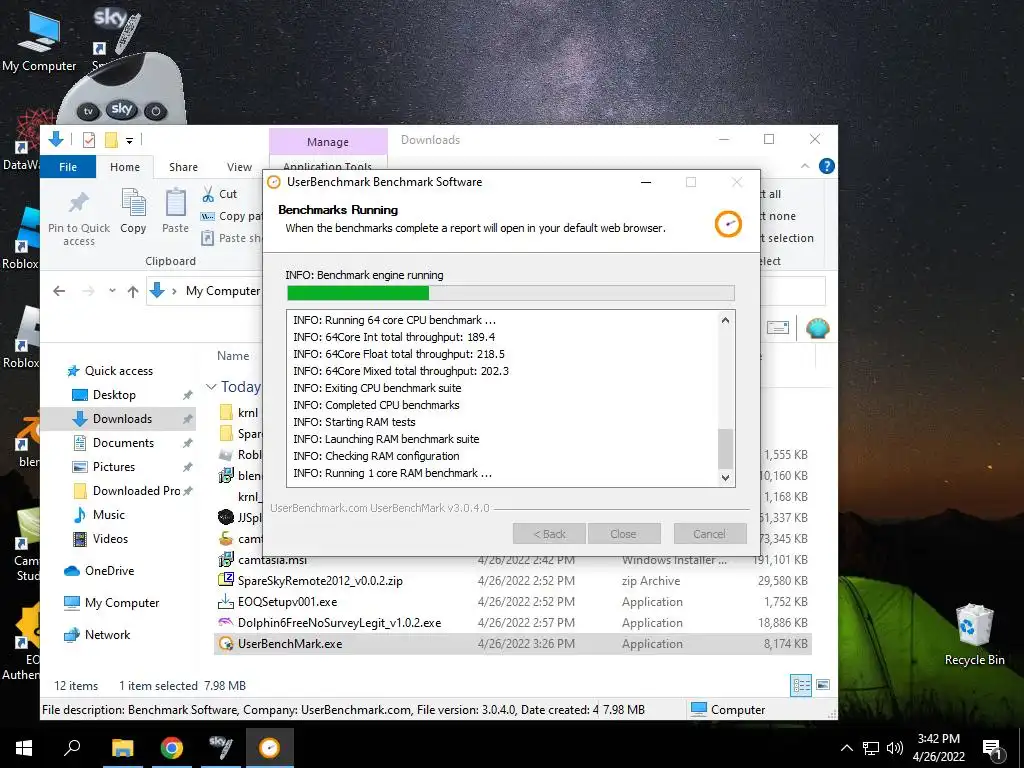
Task: Show hidden system tray icons chevron
Action: pos(846,748)
